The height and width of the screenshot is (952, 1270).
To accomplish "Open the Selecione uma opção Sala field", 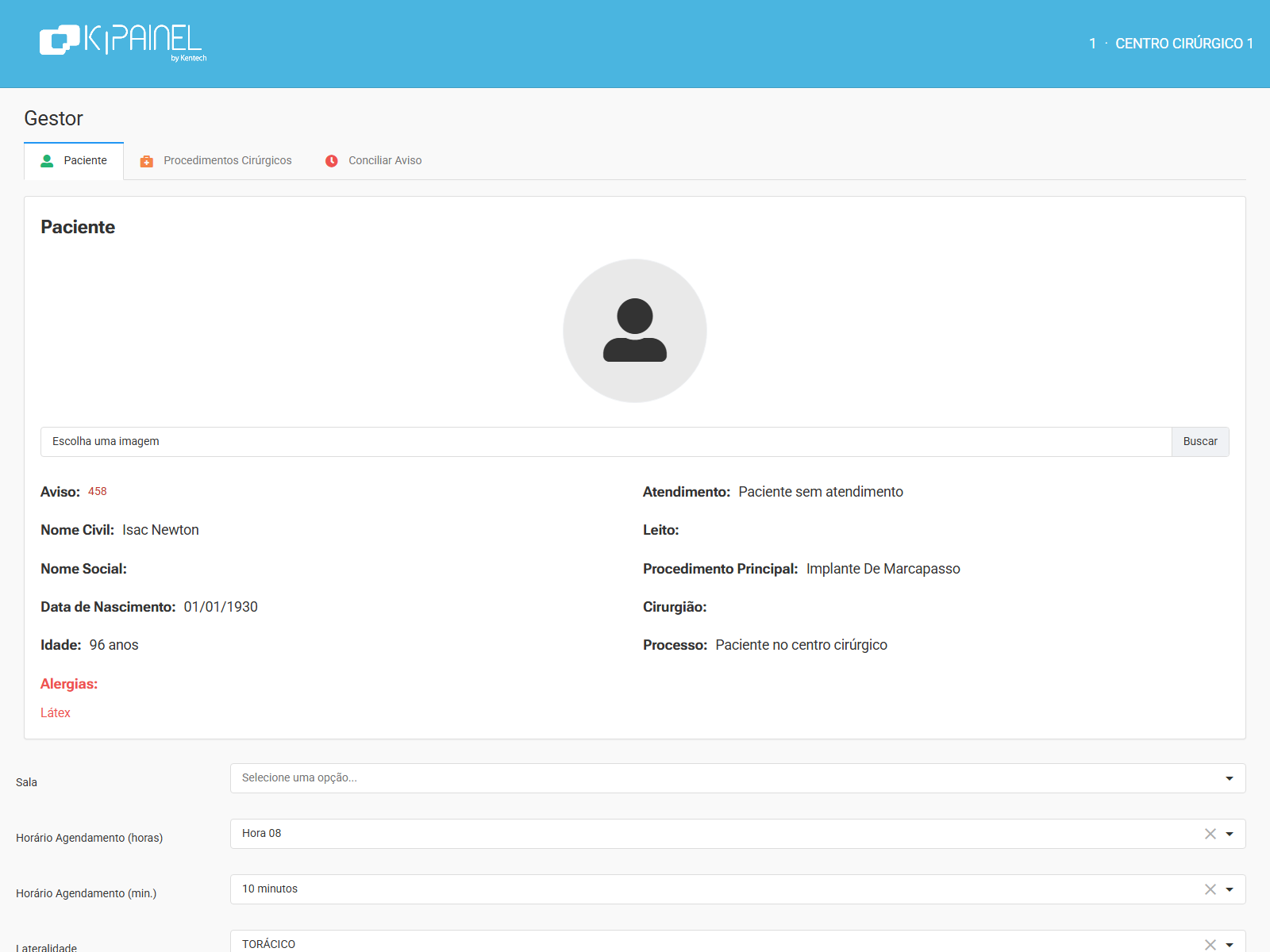I will tap(738, 778).
